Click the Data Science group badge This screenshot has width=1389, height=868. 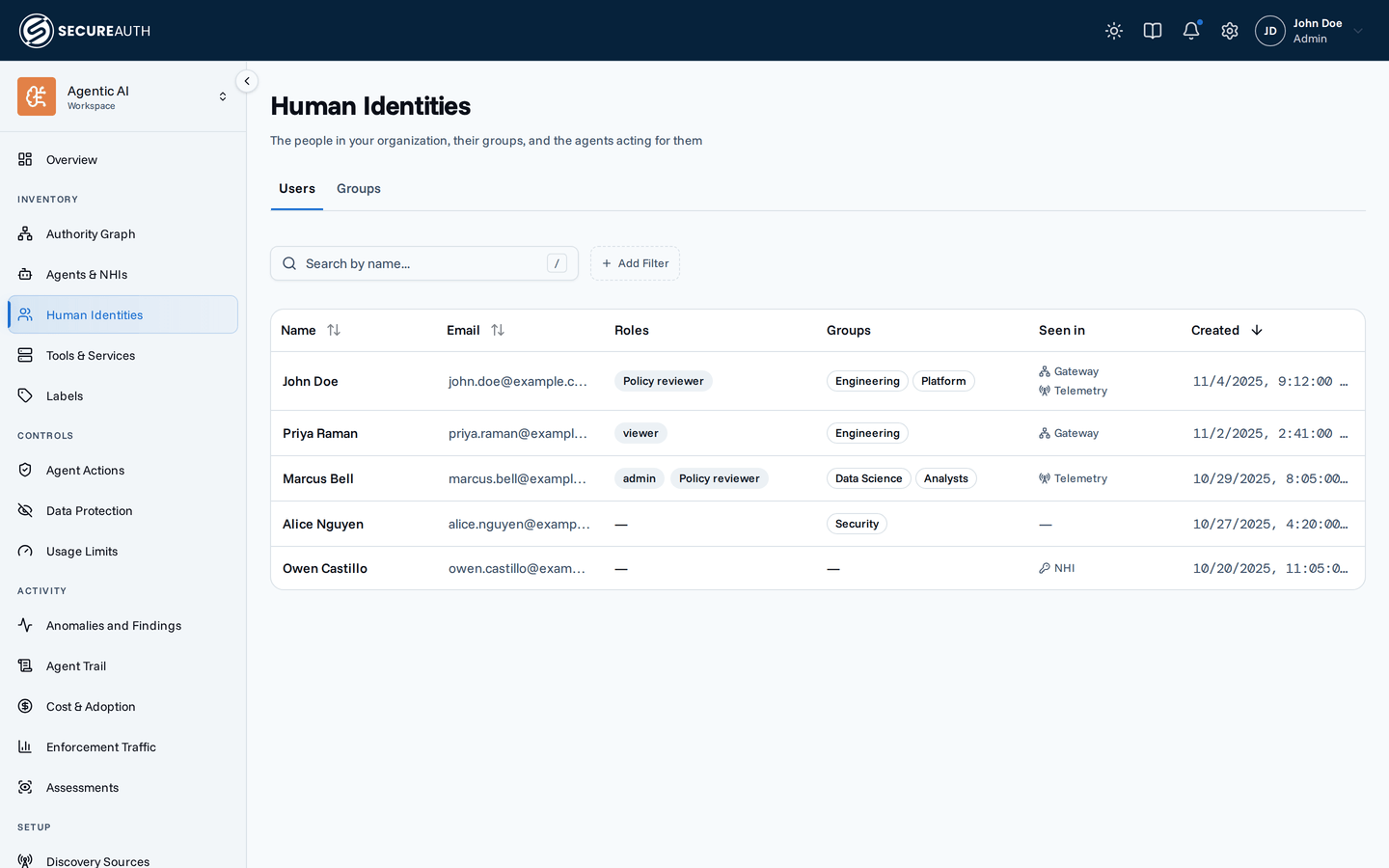tap(869, 479)
